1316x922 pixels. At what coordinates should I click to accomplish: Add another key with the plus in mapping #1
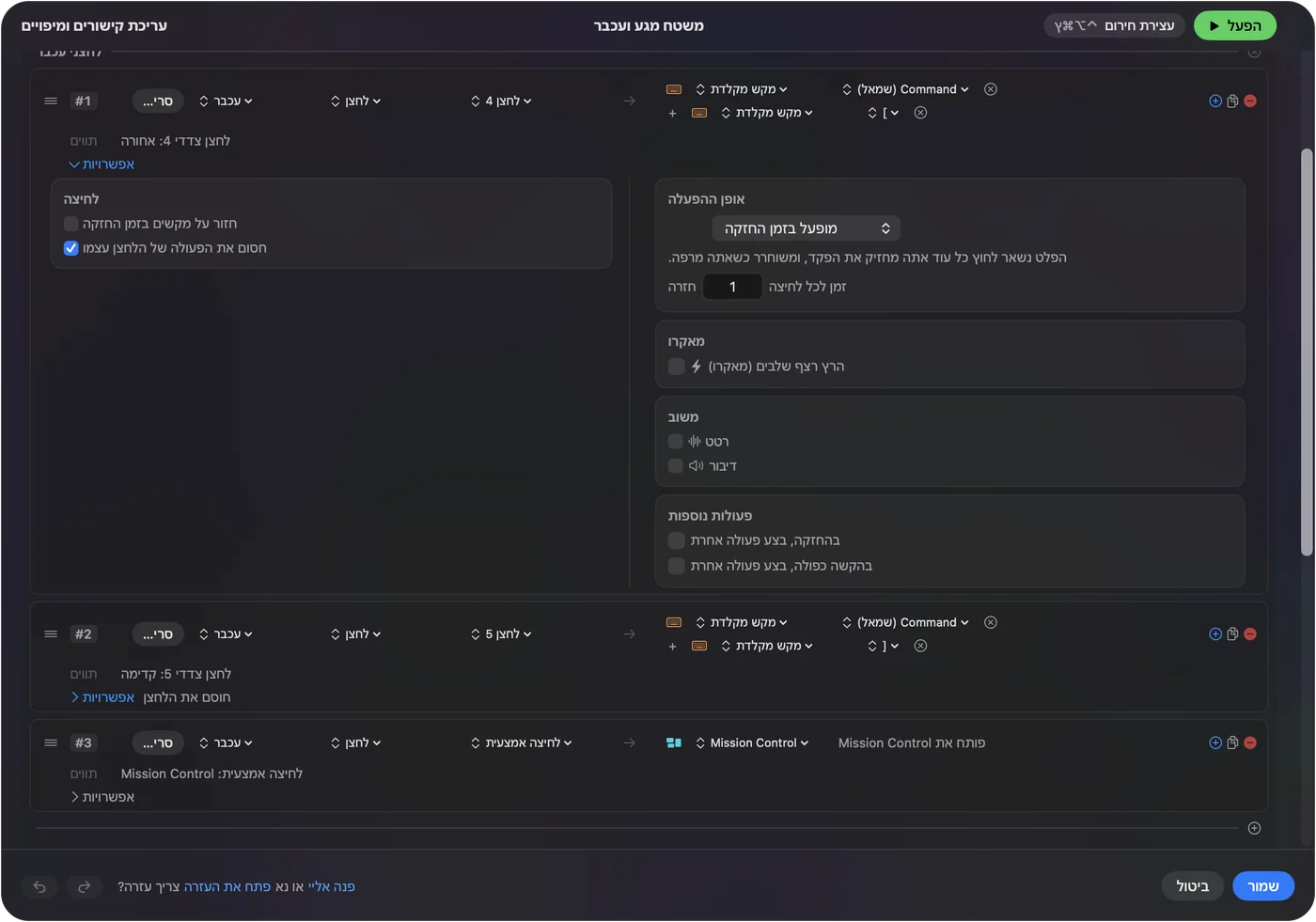pos(672,113)
